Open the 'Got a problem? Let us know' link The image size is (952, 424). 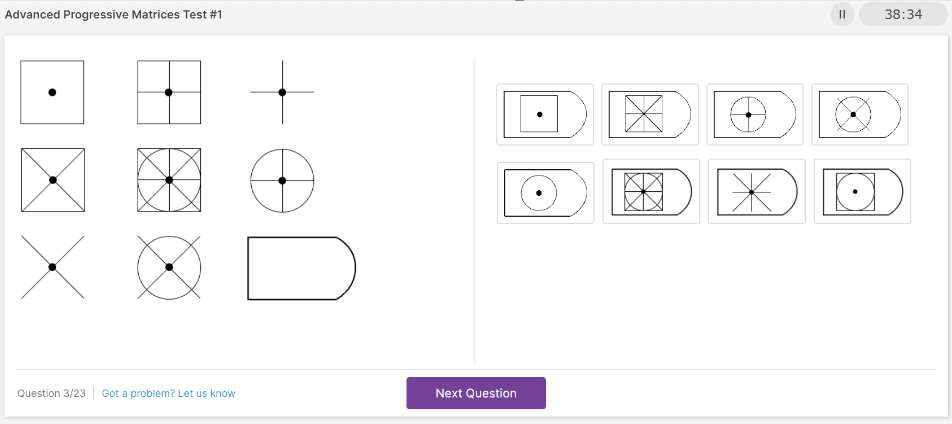tap(169, 393)
